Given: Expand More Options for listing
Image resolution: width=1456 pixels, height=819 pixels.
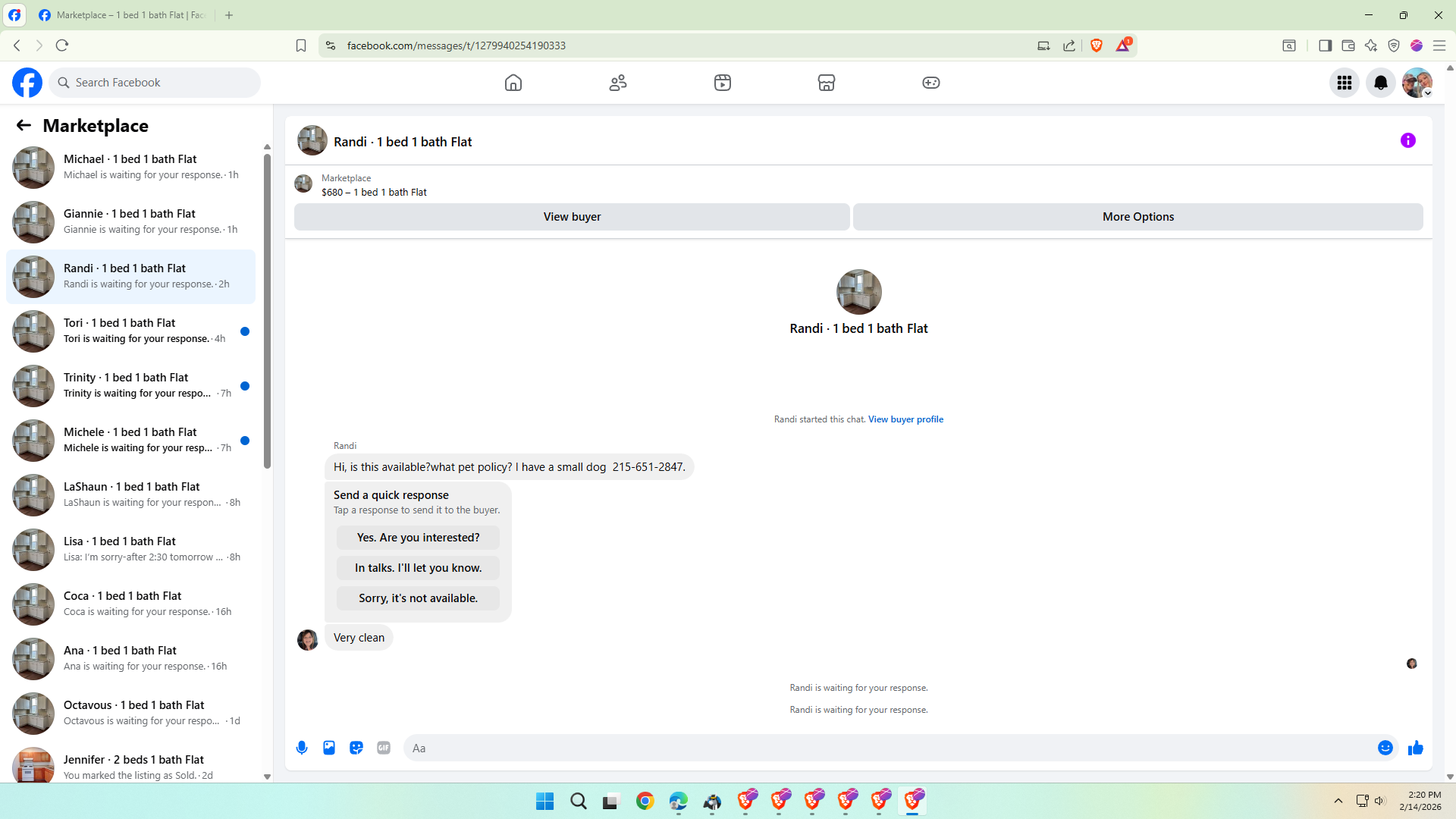Looking at the screenshot, I should pos(1137,217).
